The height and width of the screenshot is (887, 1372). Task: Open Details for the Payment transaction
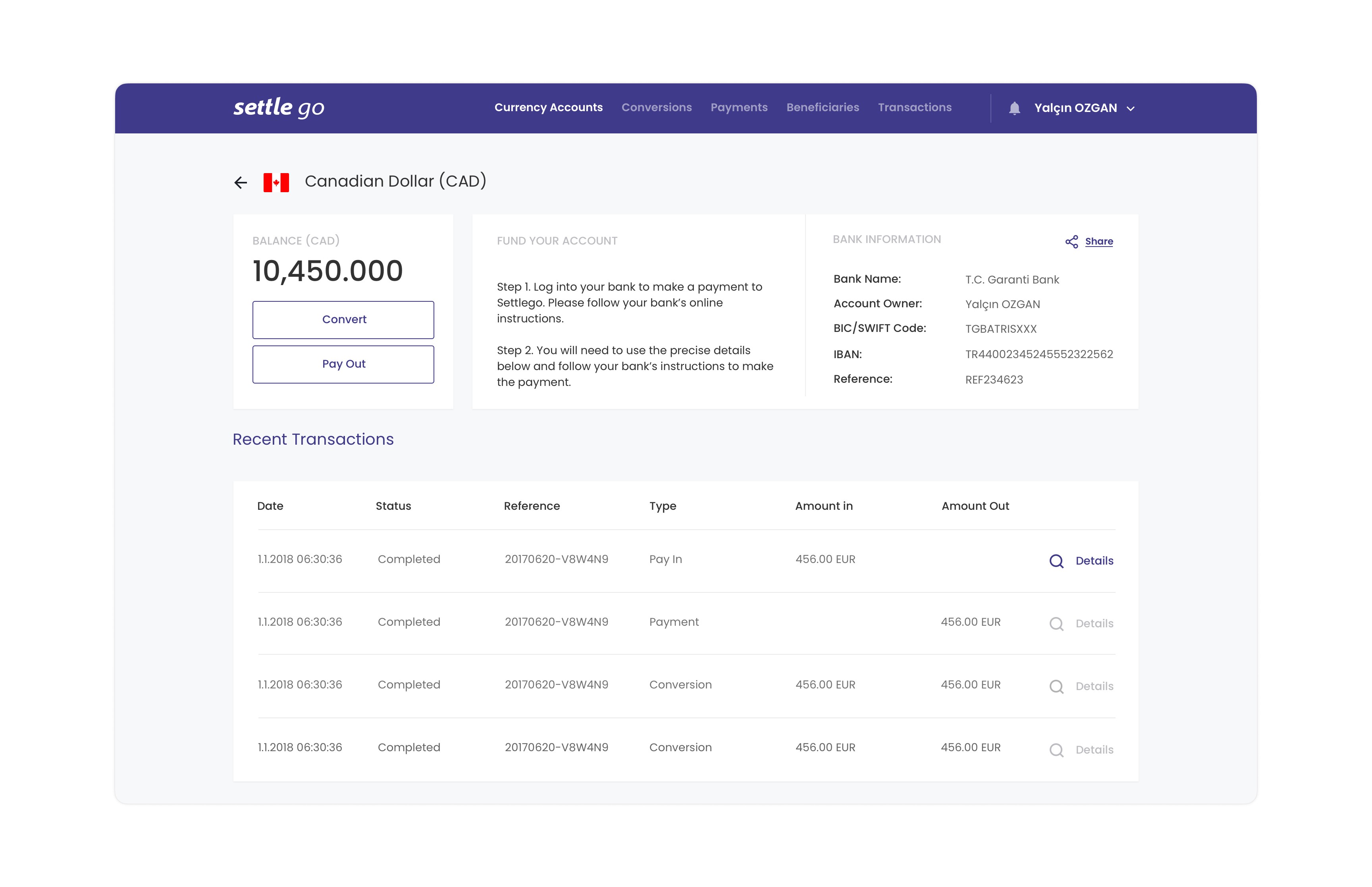coord(1094,624)
